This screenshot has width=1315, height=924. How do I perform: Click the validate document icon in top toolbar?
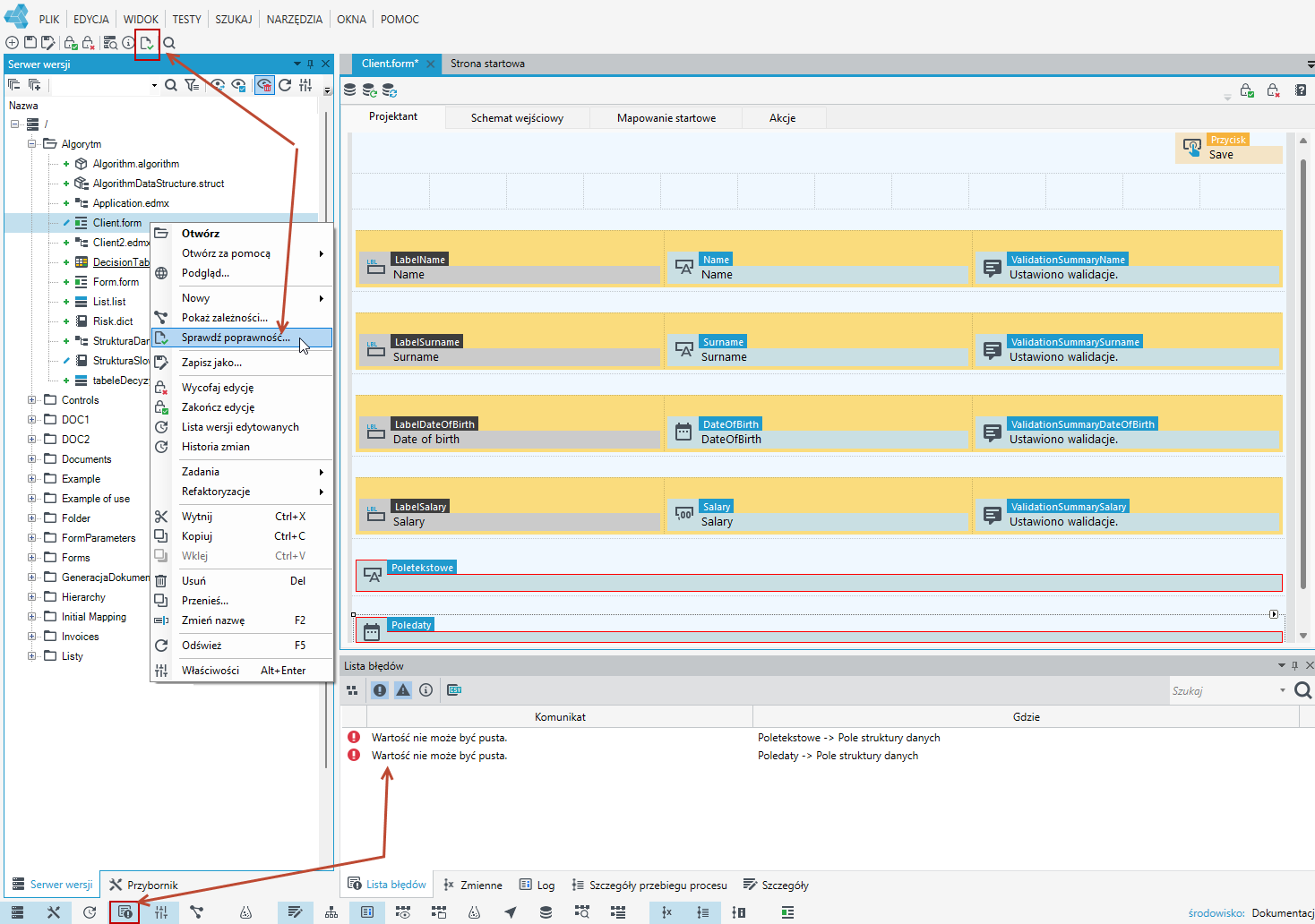pyautogui.click(x=147, y=43)
